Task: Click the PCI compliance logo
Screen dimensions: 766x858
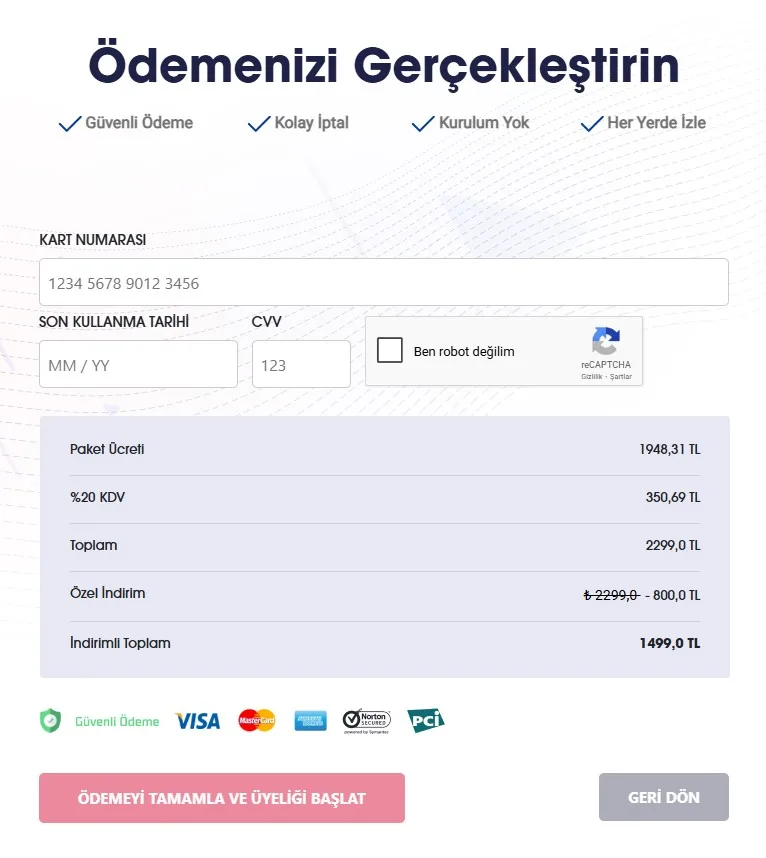Action: [425, 721]
